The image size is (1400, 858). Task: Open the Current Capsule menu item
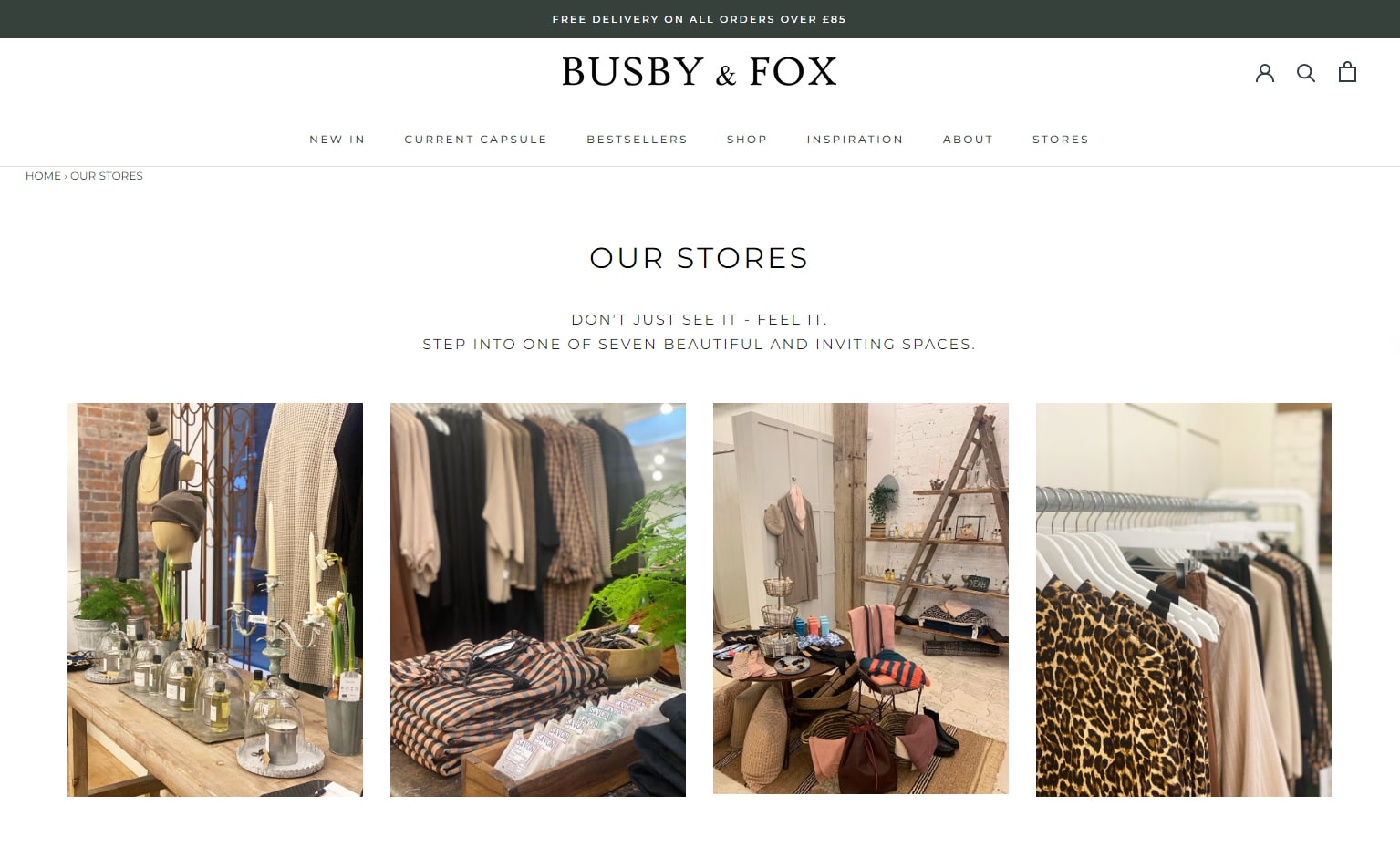click(475, 140)
